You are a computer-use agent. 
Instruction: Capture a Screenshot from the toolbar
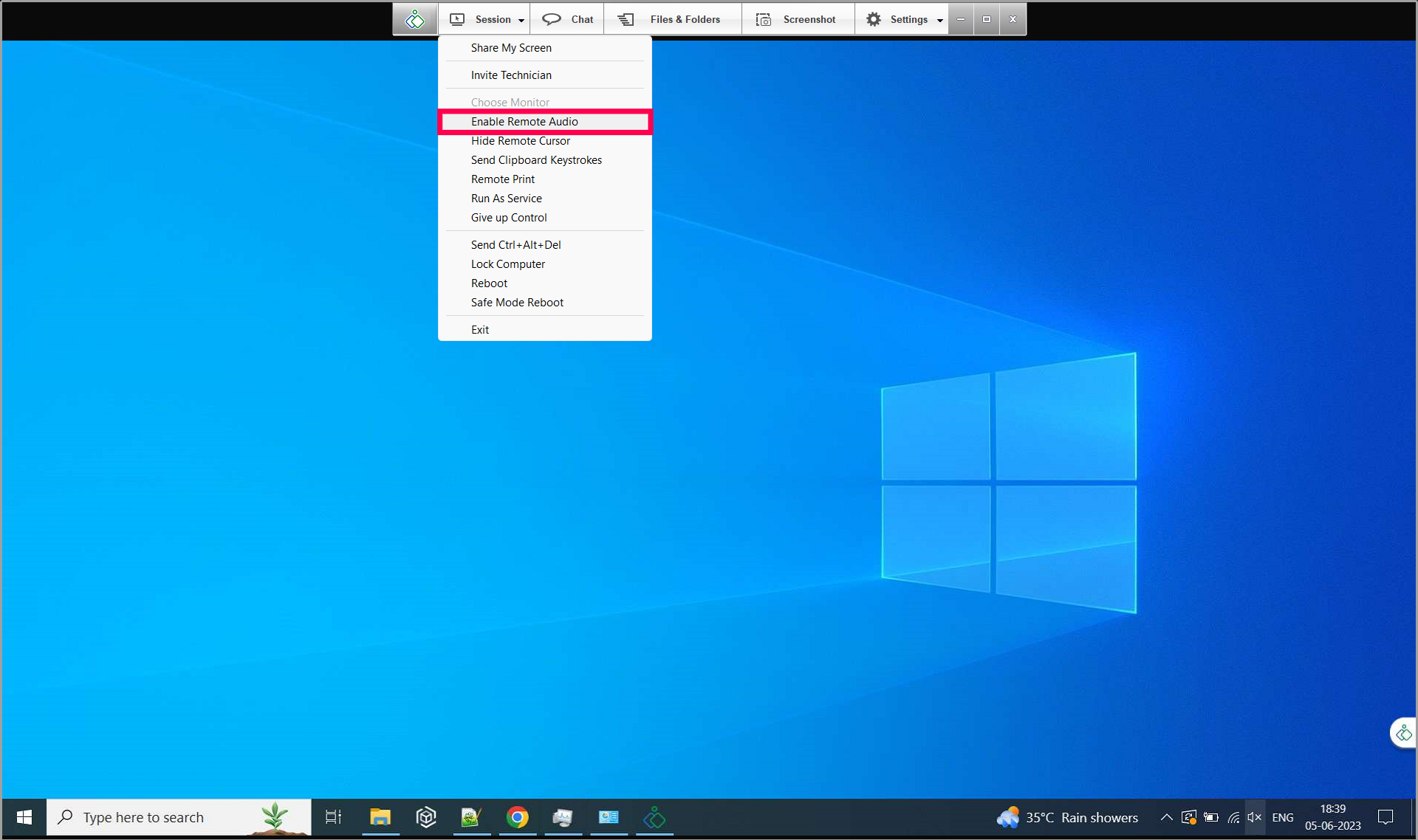tap(798, 19)
